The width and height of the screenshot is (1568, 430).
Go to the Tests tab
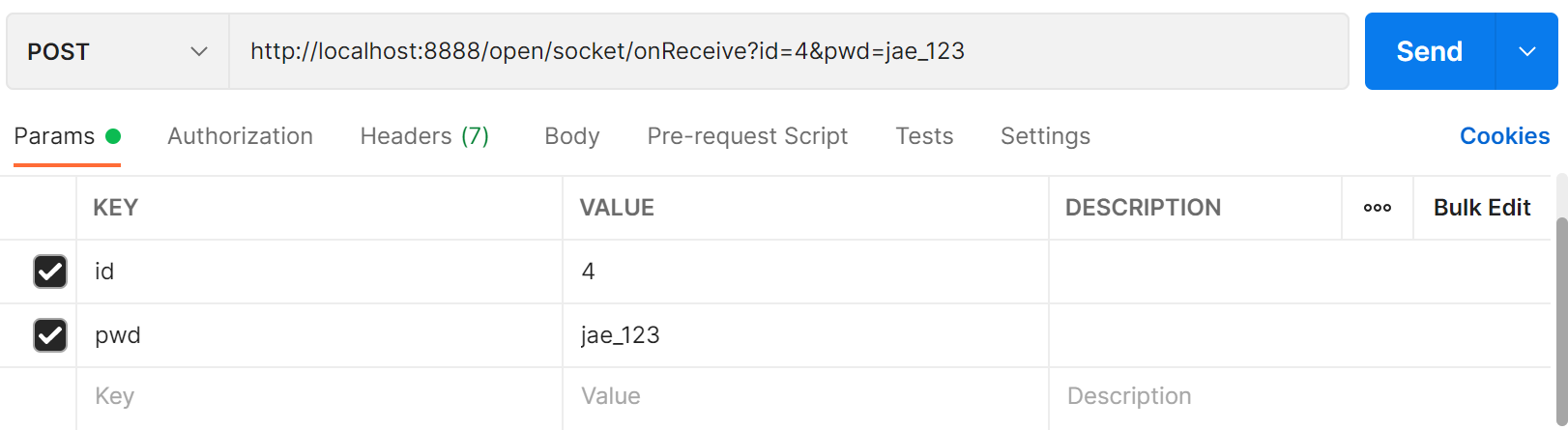point(924,136)
